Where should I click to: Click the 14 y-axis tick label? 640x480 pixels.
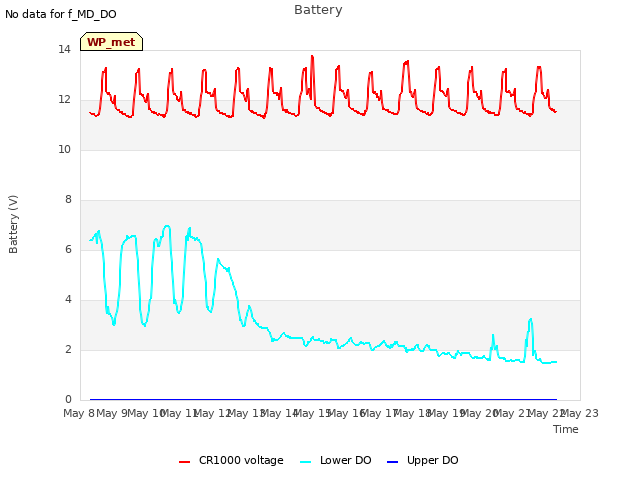(64, 49)
